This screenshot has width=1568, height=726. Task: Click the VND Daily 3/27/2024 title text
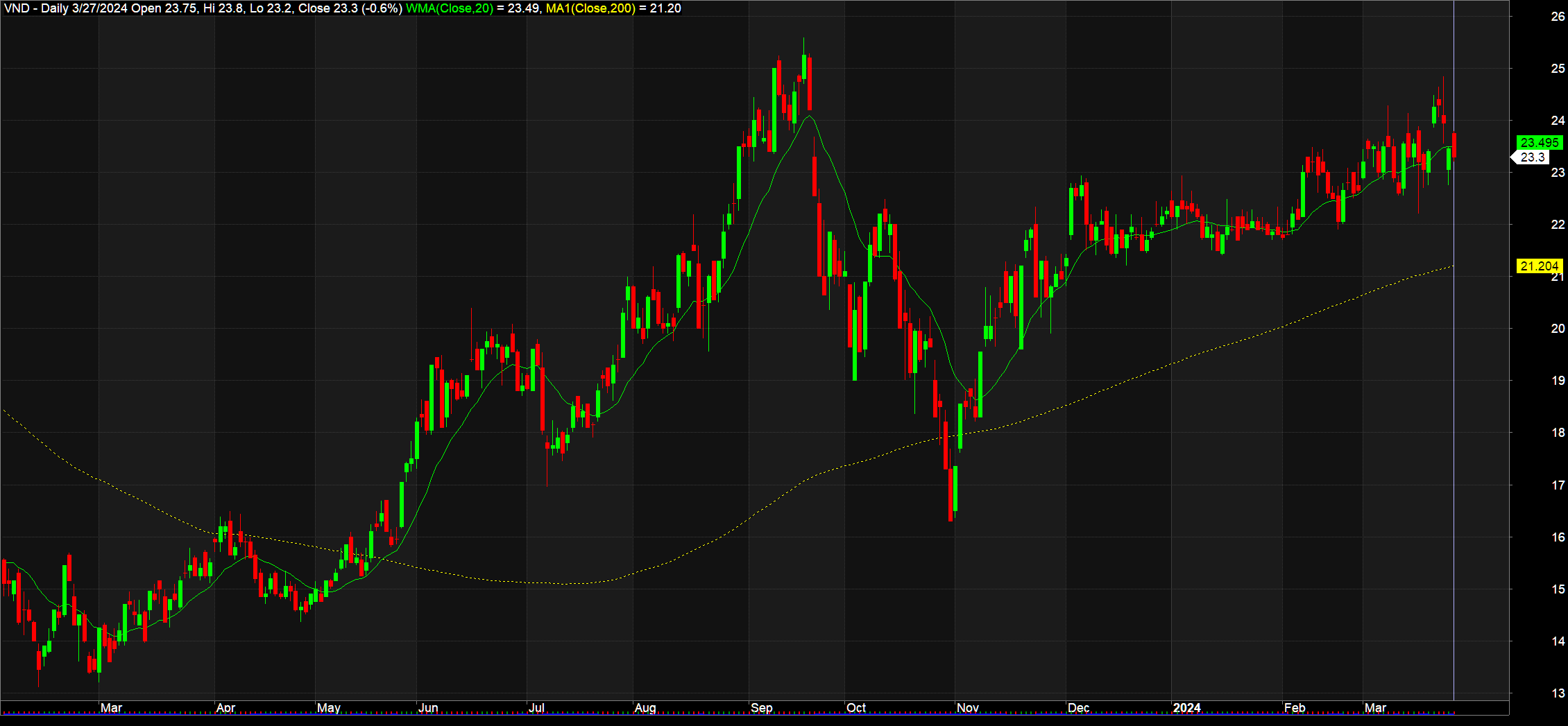tap(66, 8)
